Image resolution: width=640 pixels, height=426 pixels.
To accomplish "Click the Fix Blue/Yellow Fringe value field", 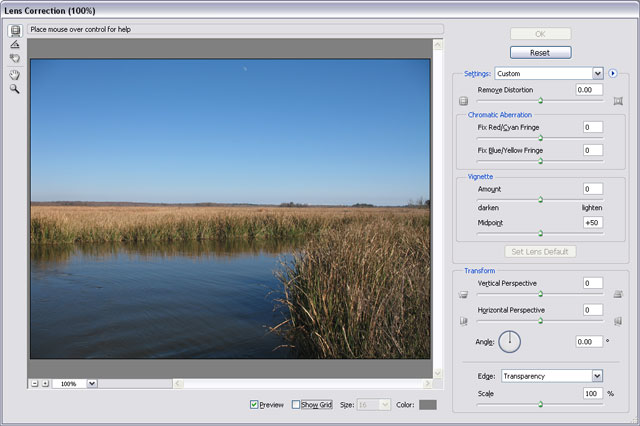I will click(x=593, y=150).
